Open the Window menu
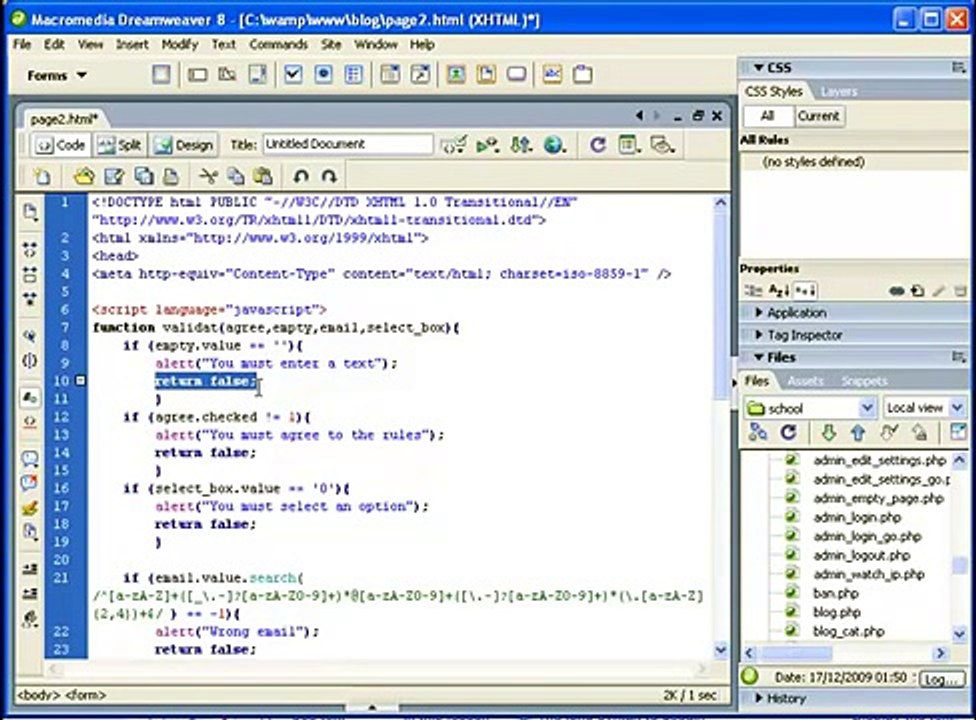The image size is (976, 720). click(x=375, y=44)
